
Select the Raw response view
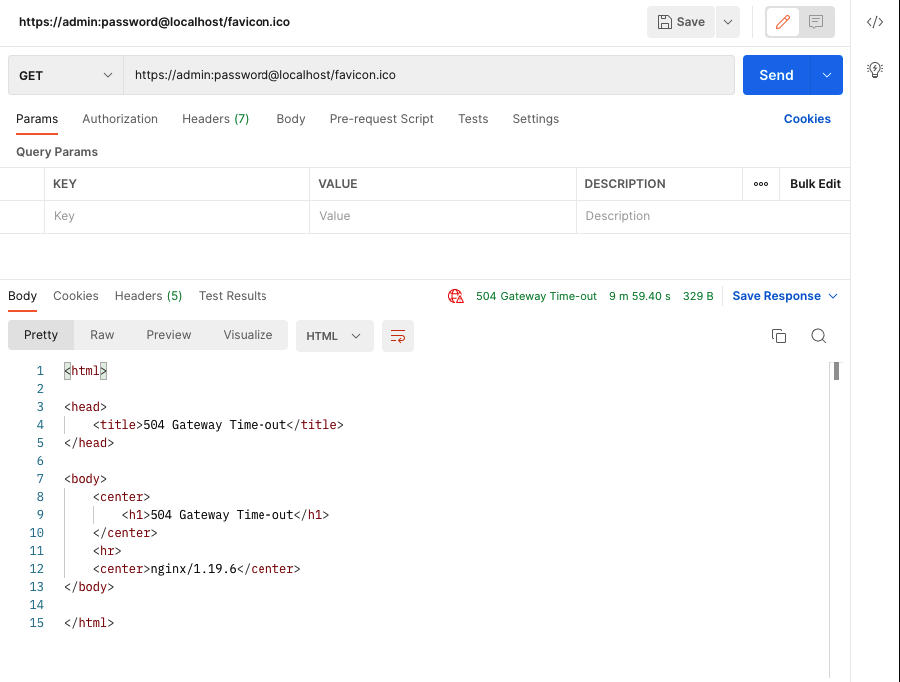(x=101, y=335)
